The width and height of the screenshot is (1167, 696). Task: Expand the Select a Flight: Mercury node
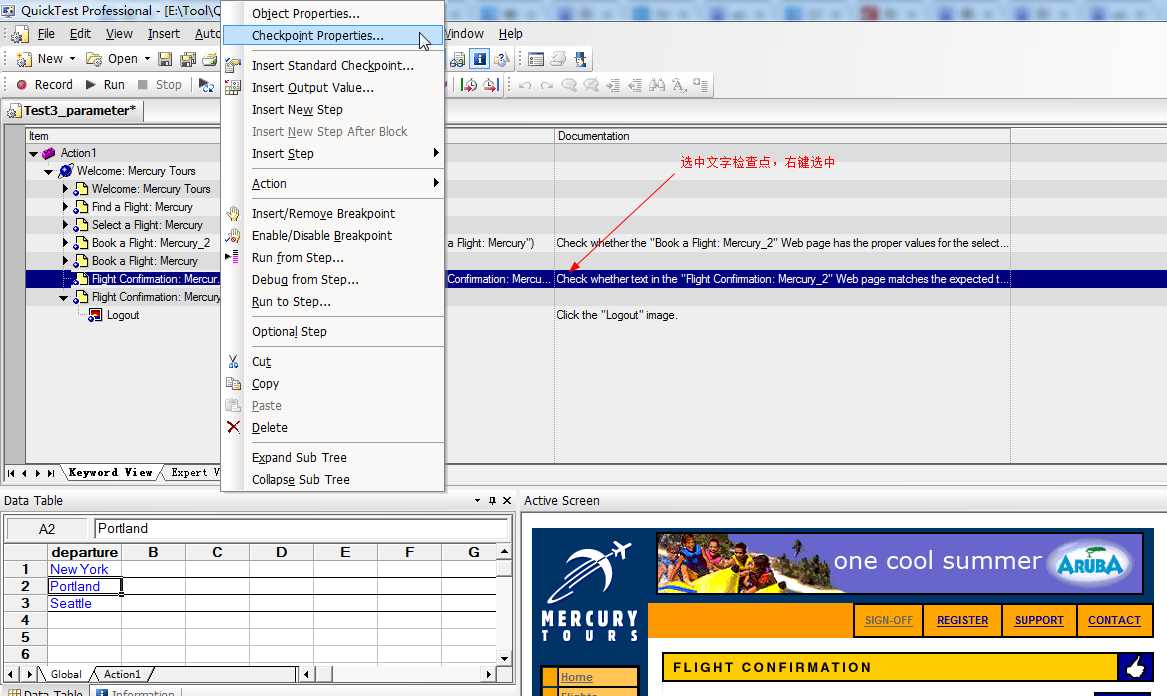tap(65, 225)
